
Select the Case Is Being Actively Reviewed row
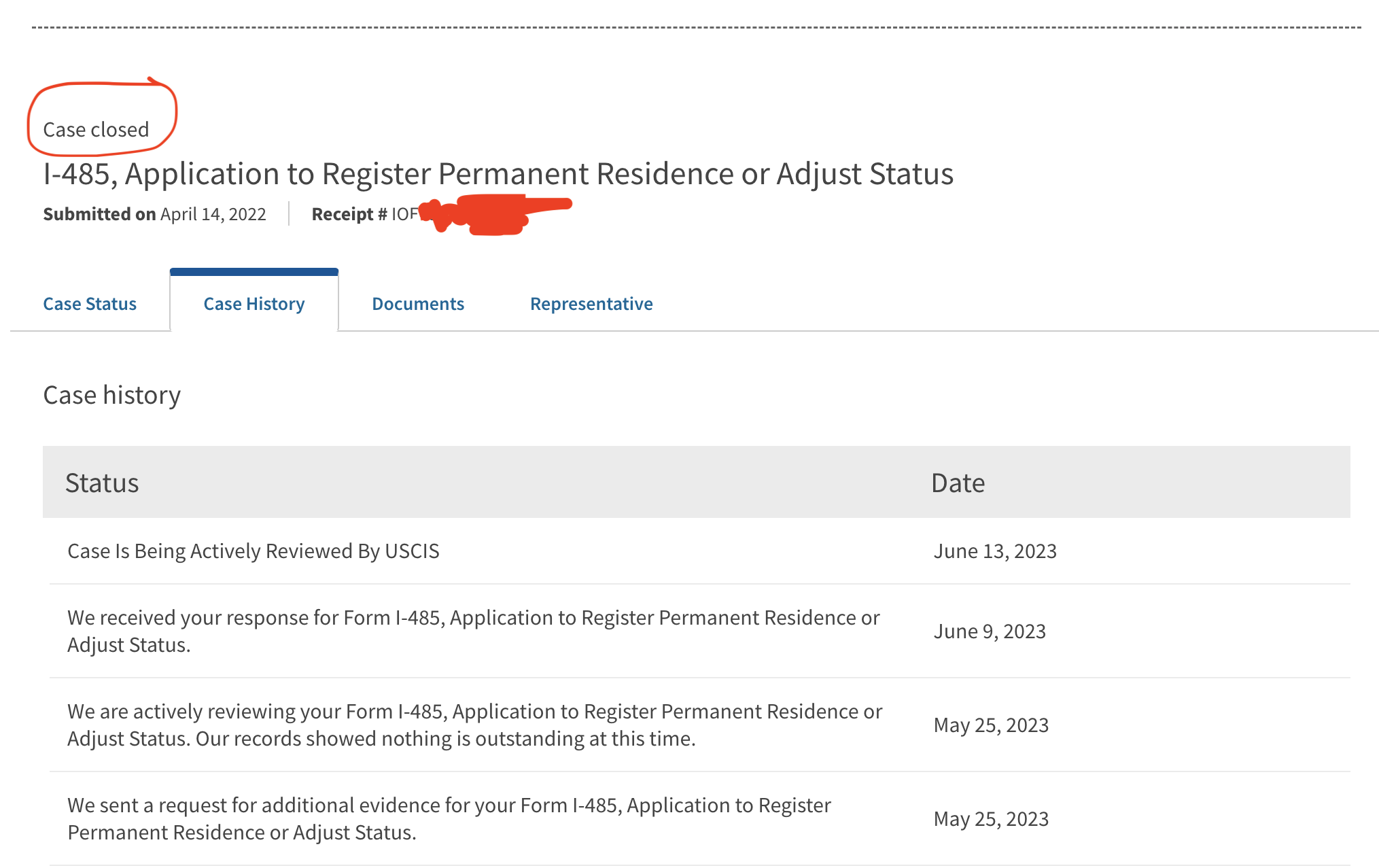tap(699, 551)
